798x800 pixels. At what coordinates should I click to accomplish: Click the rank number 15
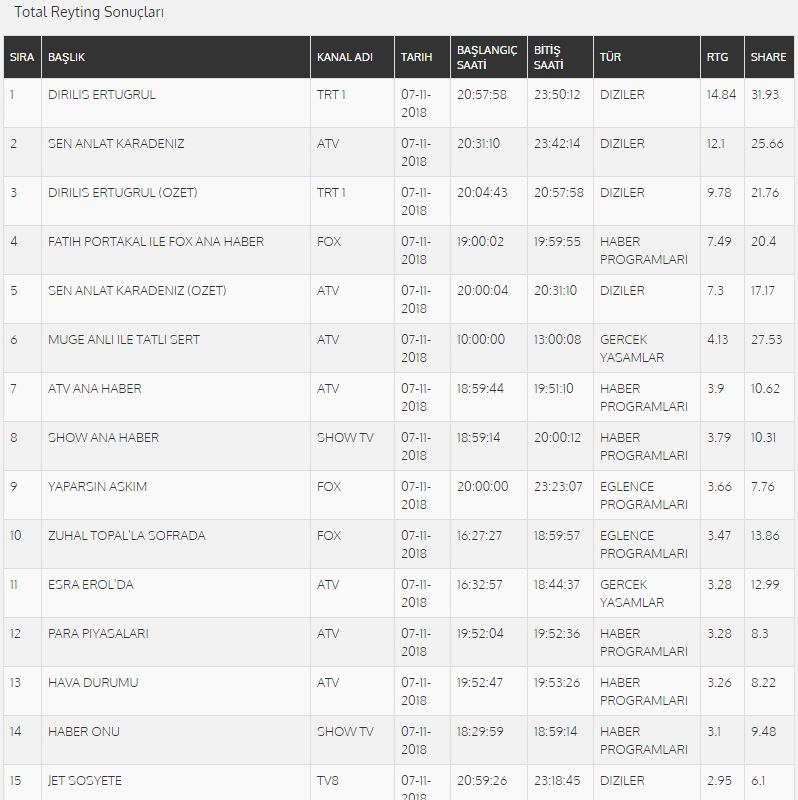tap(15, 781)
